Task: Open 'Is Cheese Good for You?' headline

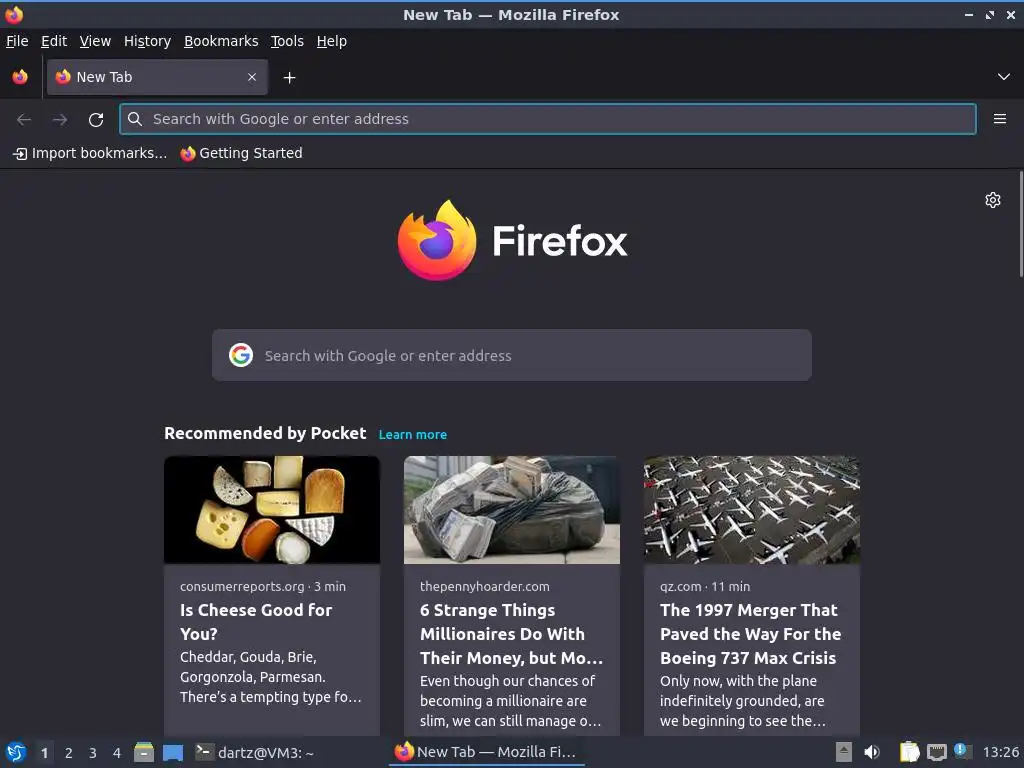Action: click(256, 622)
